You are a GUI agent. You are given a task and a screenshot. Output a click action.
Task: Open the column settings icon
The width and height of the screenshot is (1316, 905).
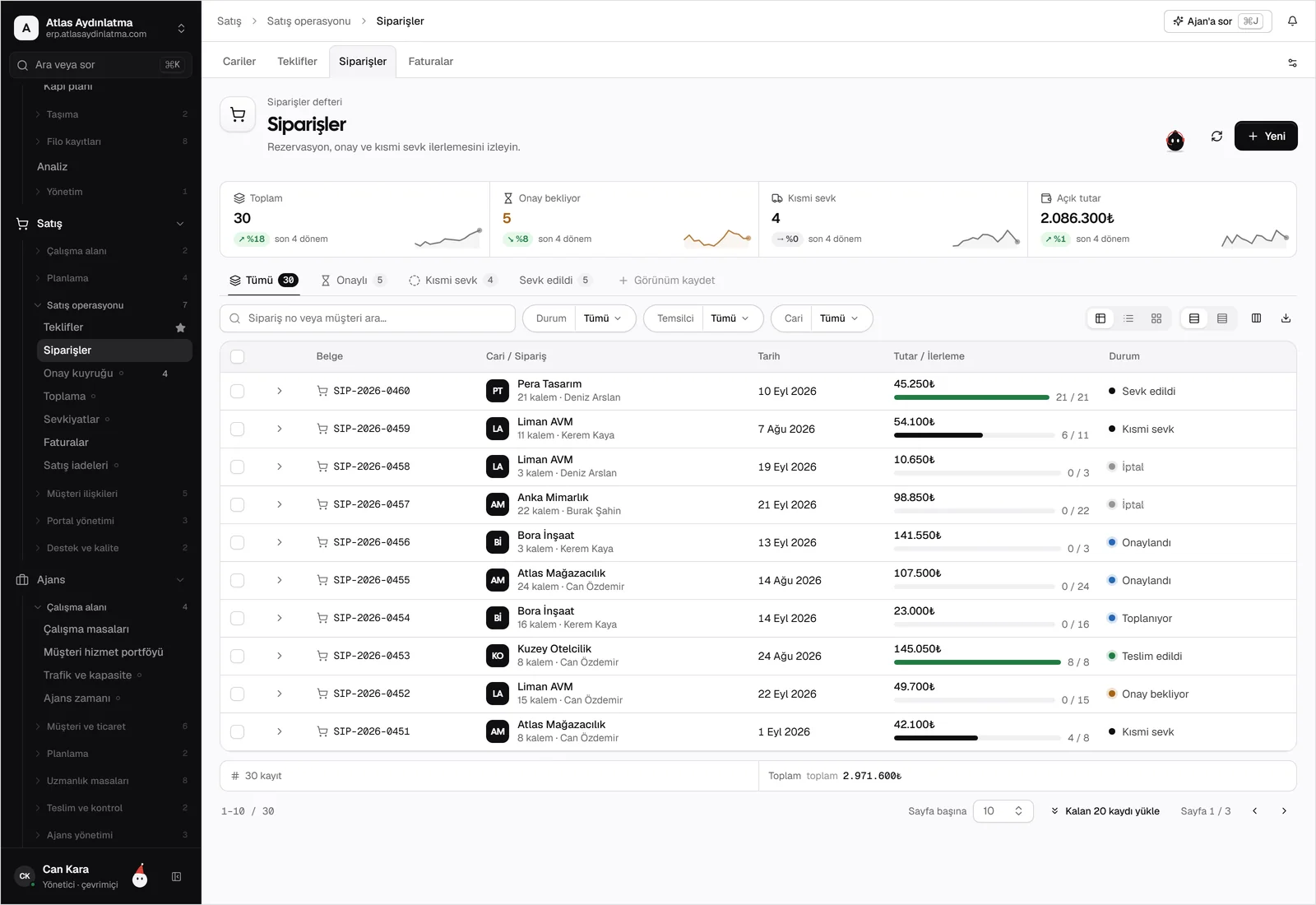click(x=1256, y=318)
